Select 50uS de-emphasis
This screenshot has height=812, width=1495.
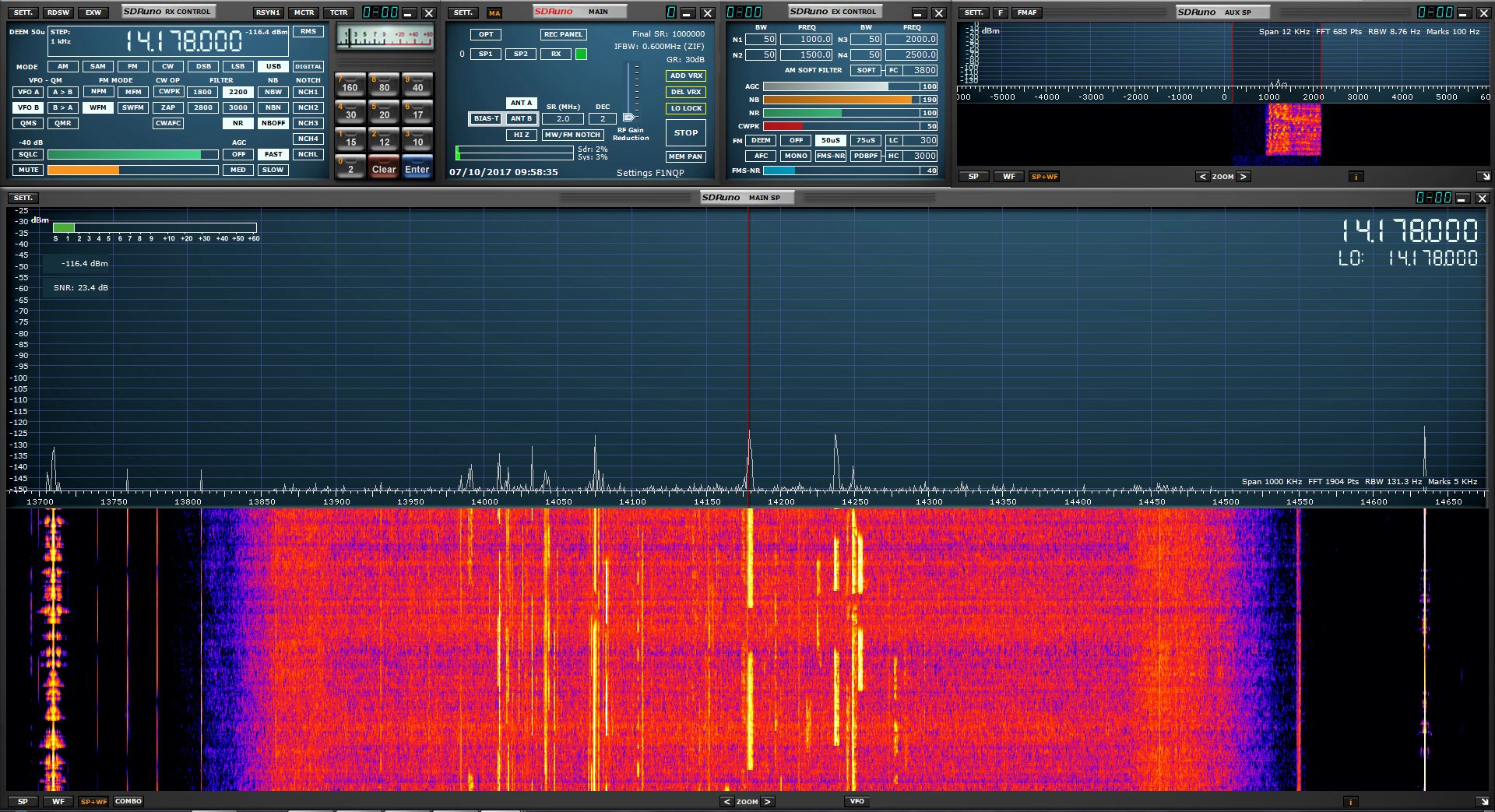[831, 140]
